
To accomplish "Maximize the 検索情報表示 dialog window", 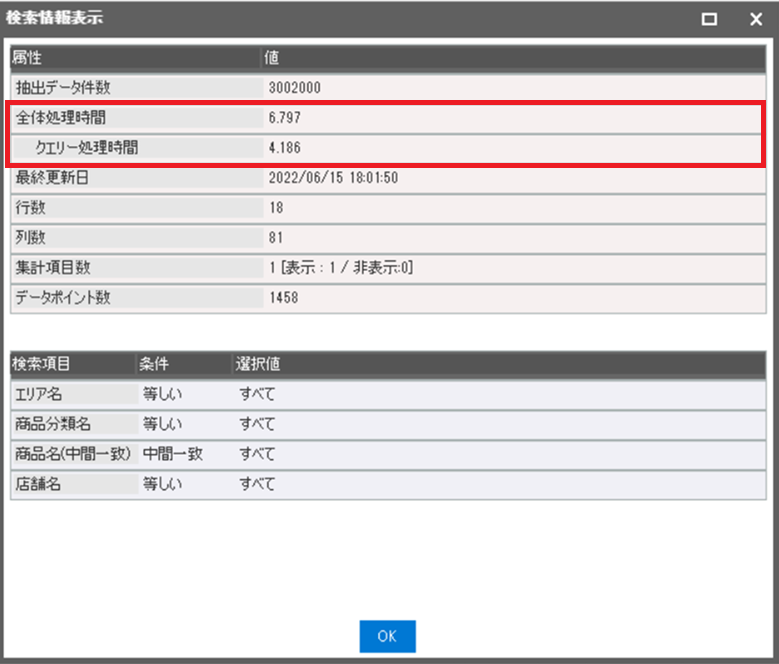I will tap(709, 19).
